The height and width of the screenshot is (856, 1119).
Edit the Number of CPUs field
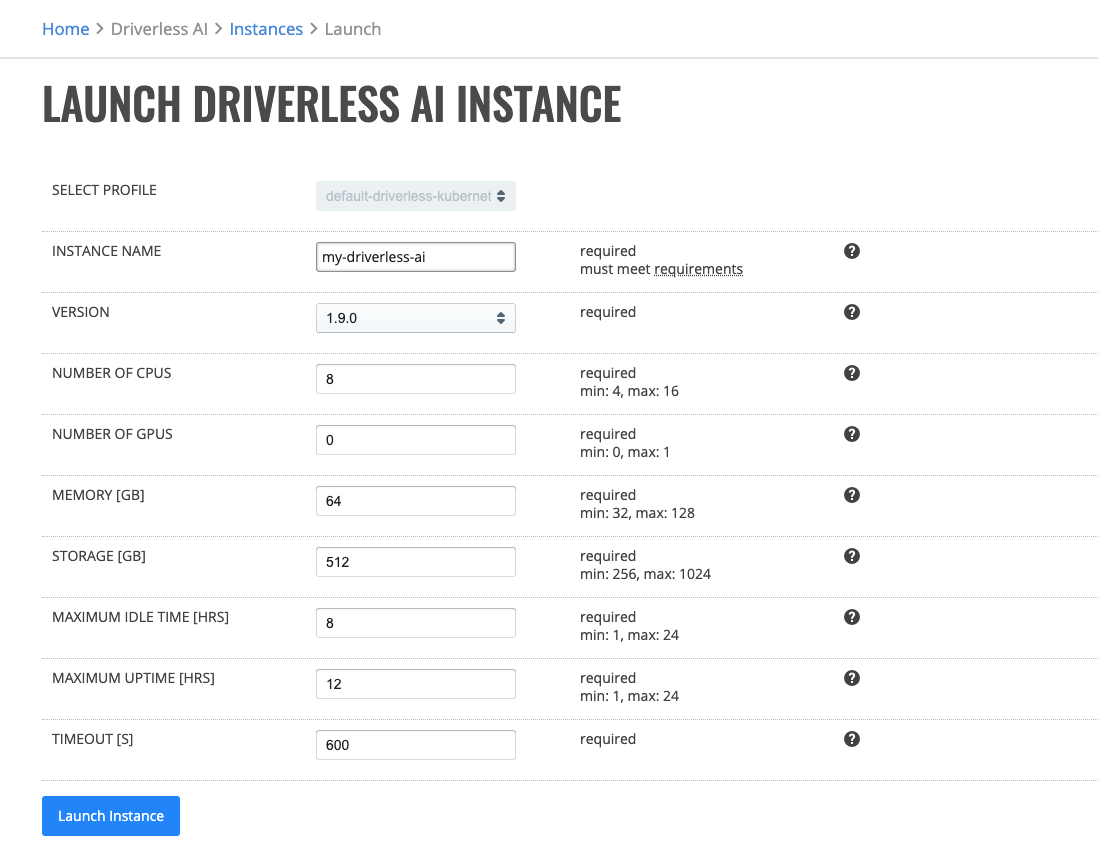coord(415,379)
